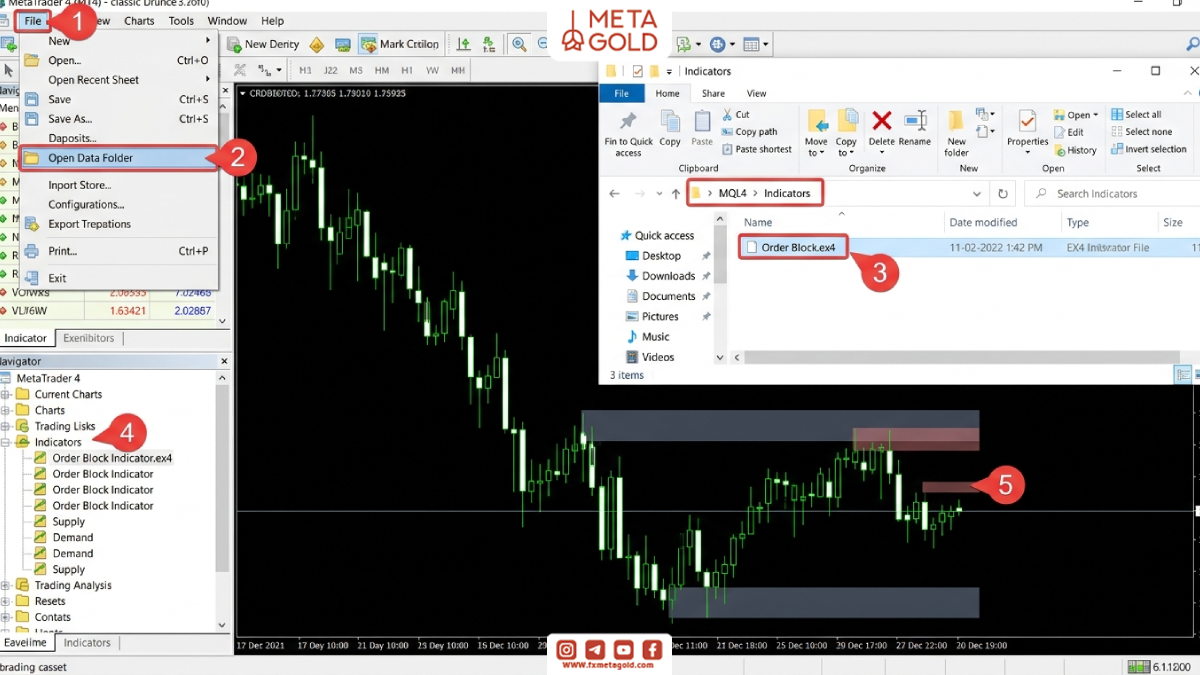
Task: Click the Properties icon in ribbon
Action: click(x=1027, y=121)
